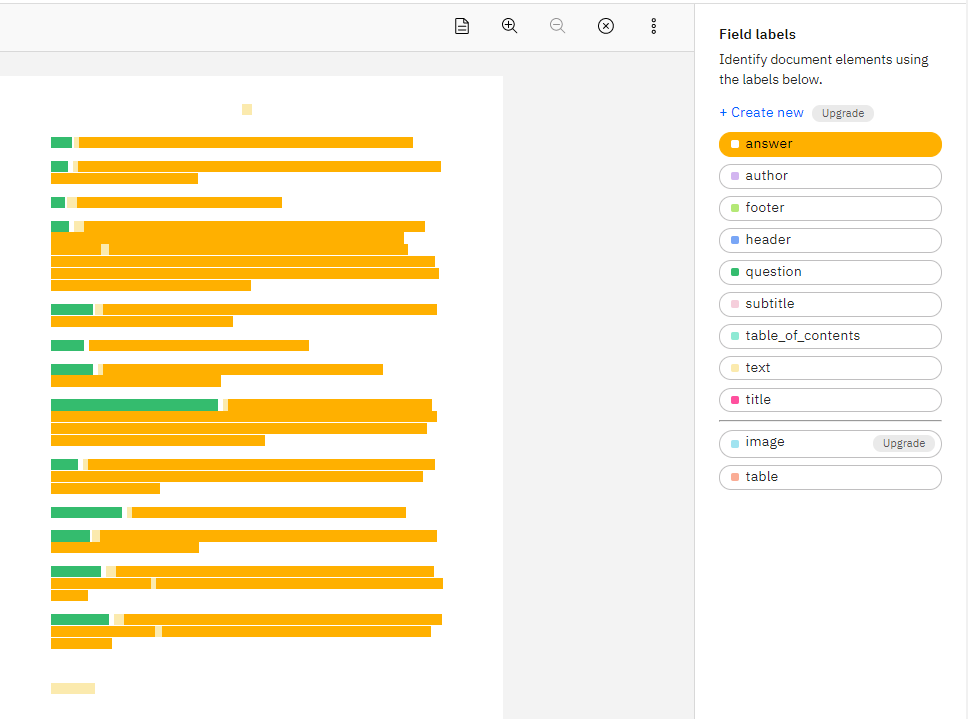
Task: Zoom out of the document
Action: (x=557, y=26)
